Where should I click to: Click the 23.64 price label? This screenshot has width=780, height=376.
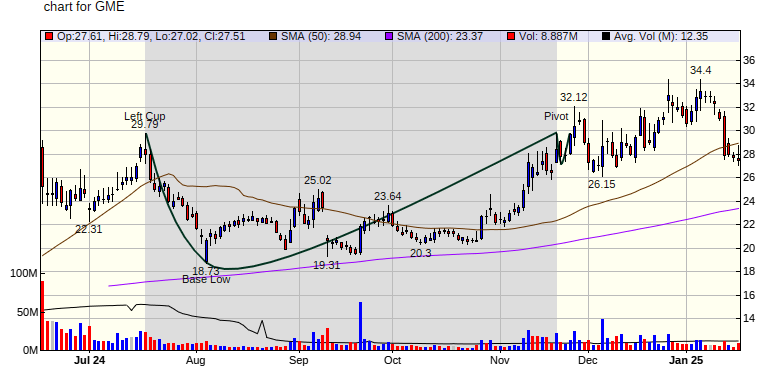388,196
